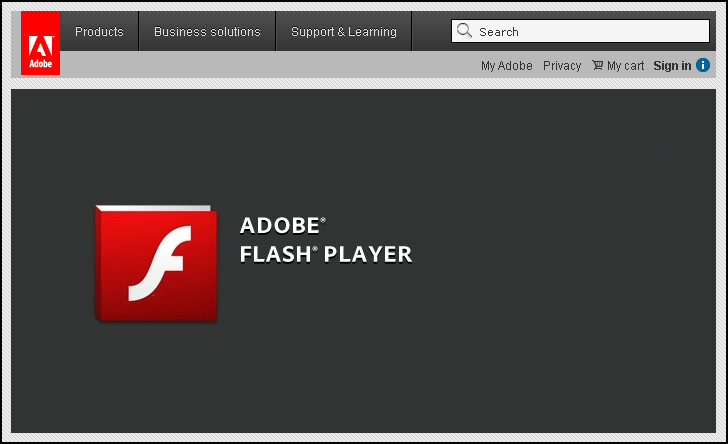Viewport: 728px width, 444px height.
Task: Open the Privacy link
Action: click(562, 66)
